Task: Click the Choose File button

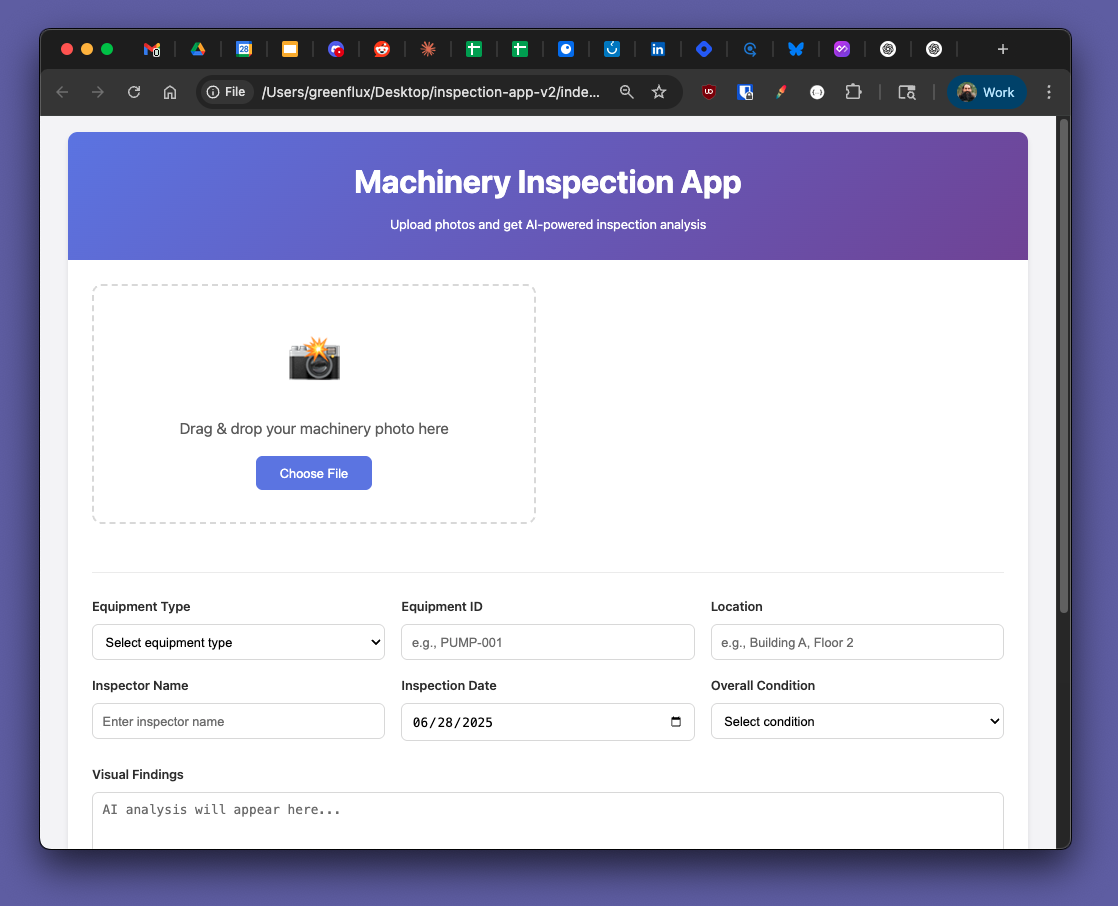Action: tap(314, 473)
